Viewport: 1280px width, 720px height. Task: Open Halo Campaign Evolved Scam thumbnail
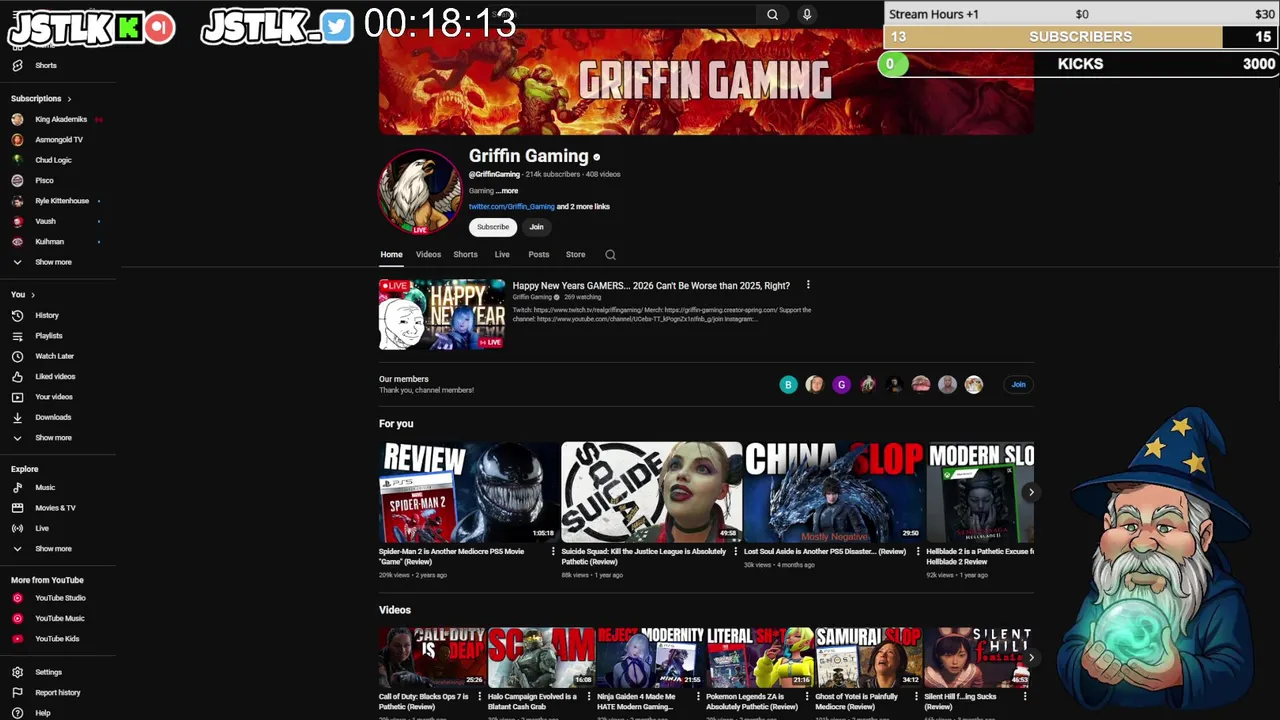click(x=541, y=657)
